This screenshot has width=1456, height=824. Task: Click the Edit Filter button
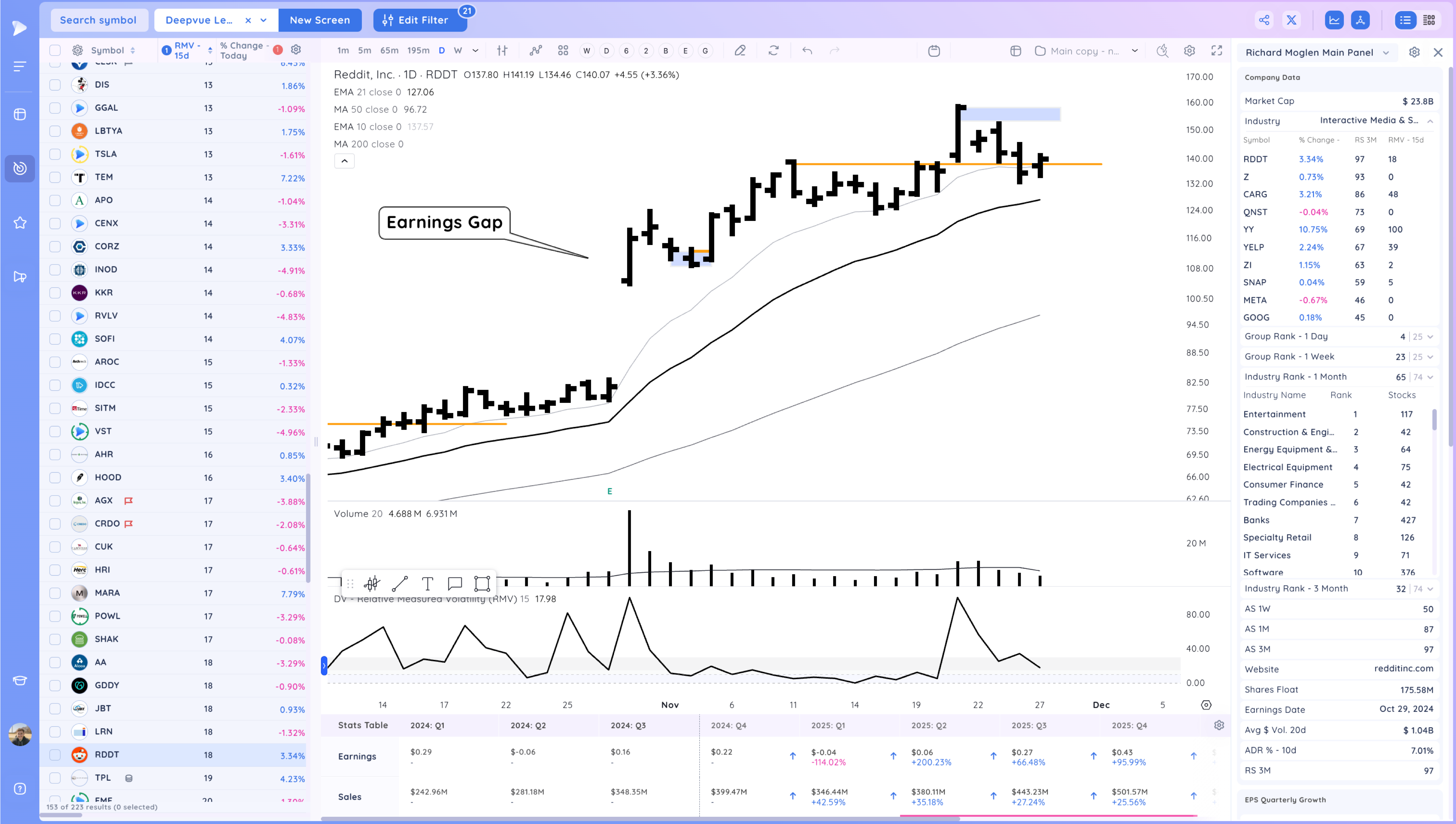pyautogui.click(x=419, y=20)
